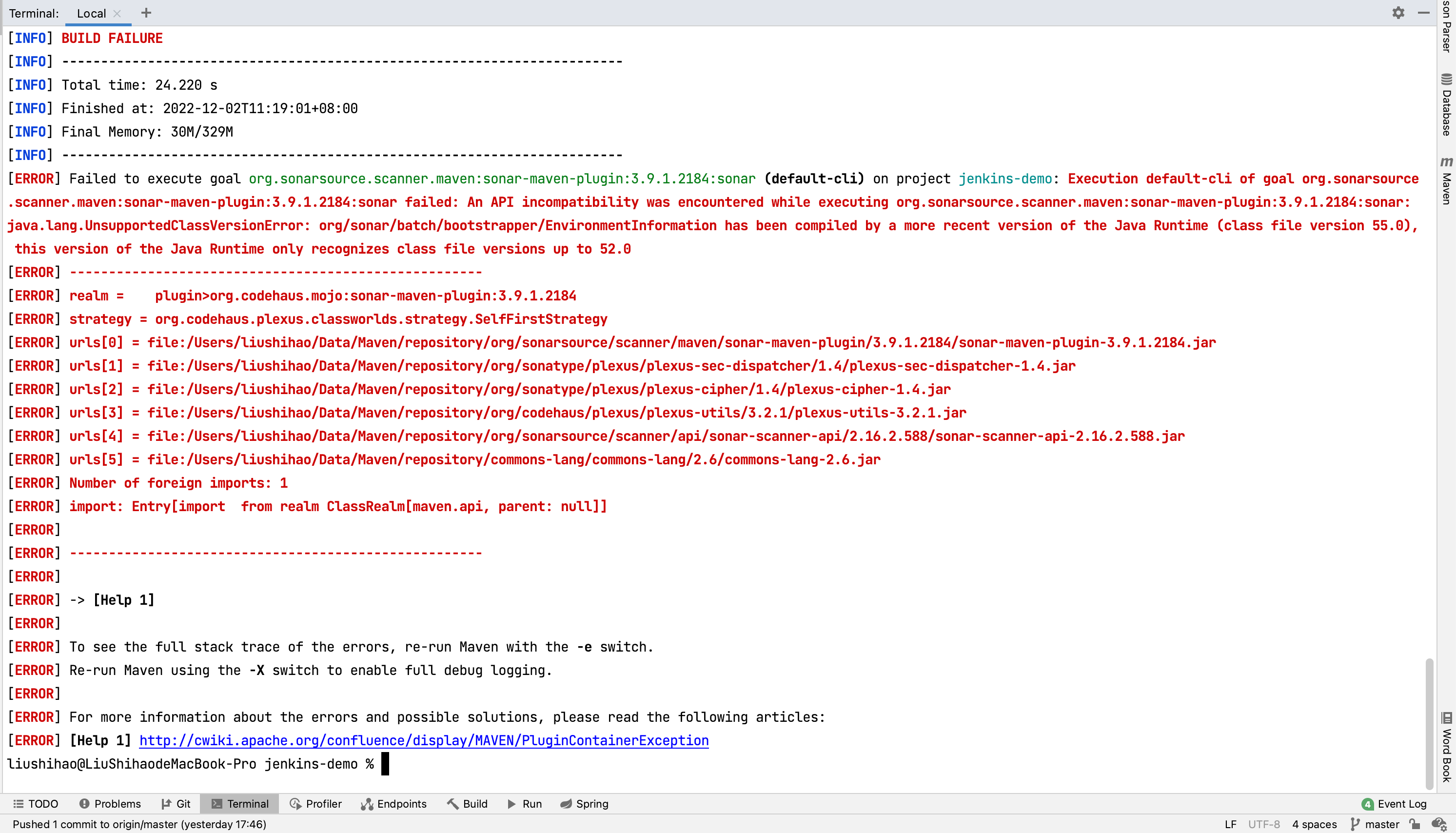Open the LF line separator dropdown
Screen dimensions: 1456x833
[x=1230, y=824]
